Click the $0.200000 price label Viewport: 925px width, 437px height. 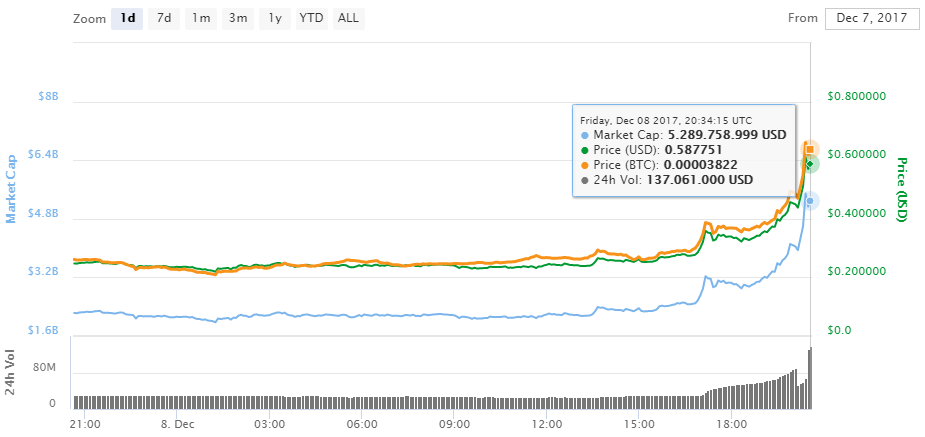[x=857, y=271]
